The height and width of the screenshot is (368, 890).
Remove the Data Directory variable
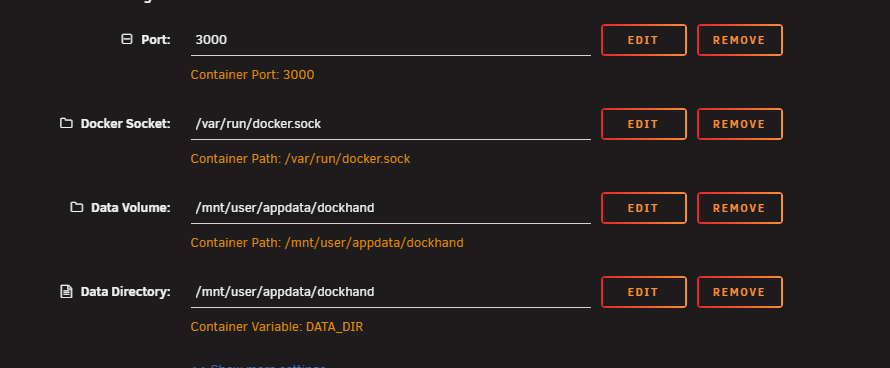(740, 292)
